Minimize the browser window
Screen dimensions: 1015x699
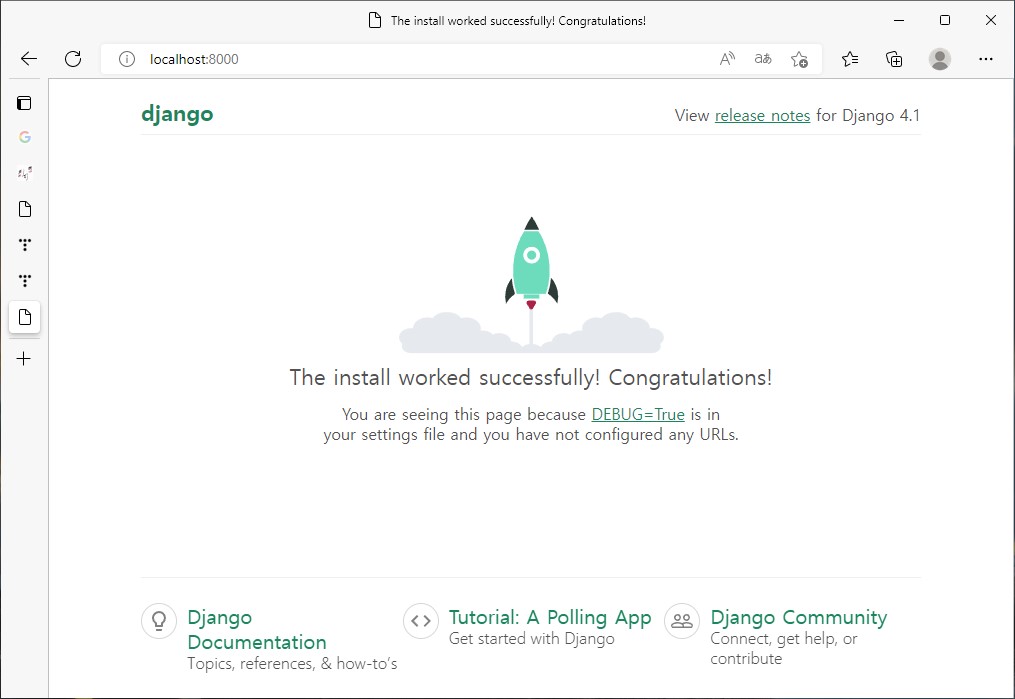point(899,20)
